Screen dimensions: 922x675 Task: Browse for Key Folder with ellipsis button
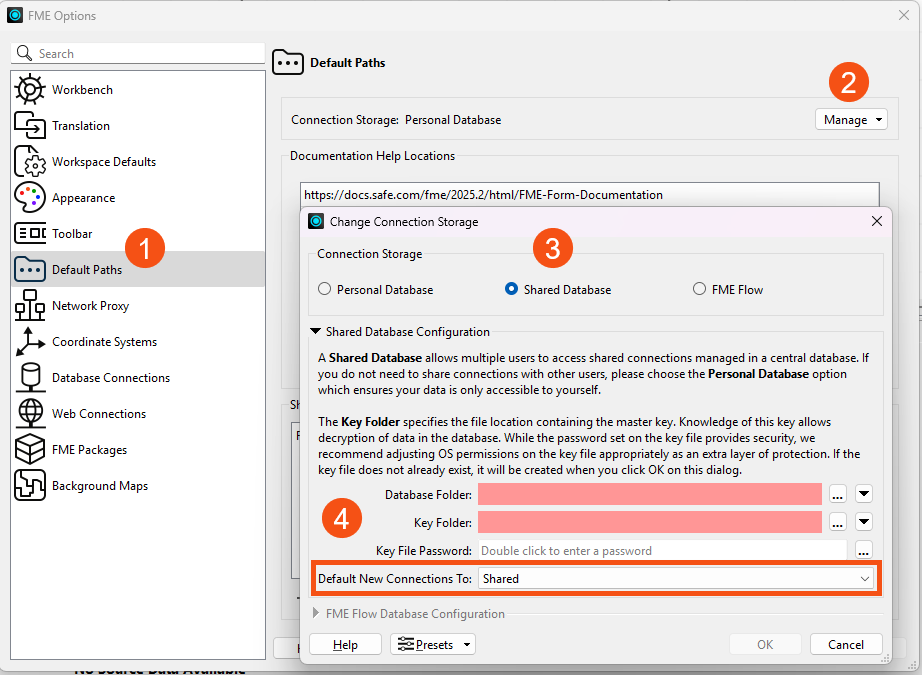[838, 522]
